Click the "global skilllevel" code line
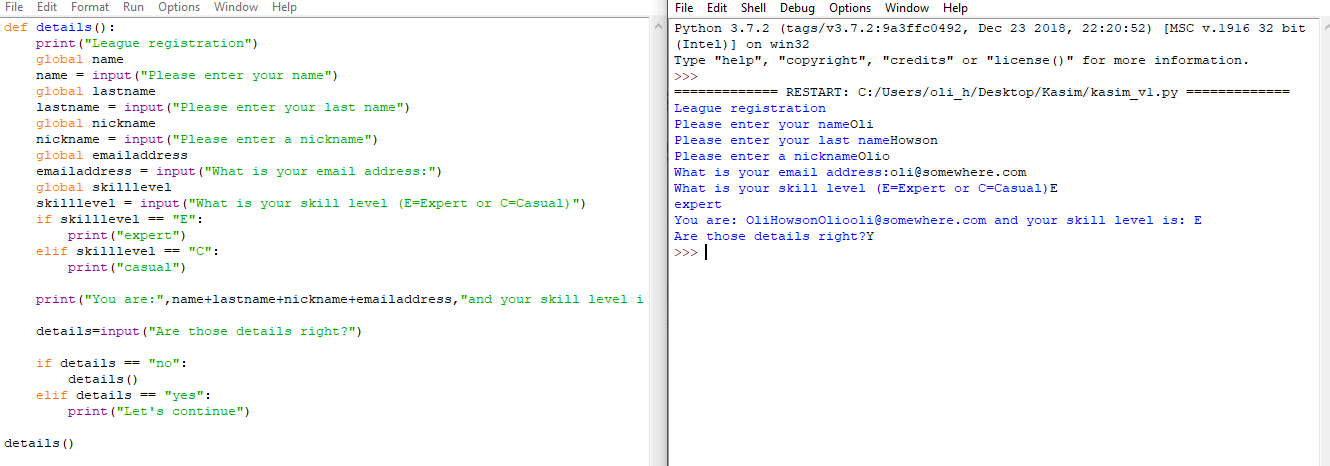Viewport: 1330px width, 466px height. click(104, 188)
